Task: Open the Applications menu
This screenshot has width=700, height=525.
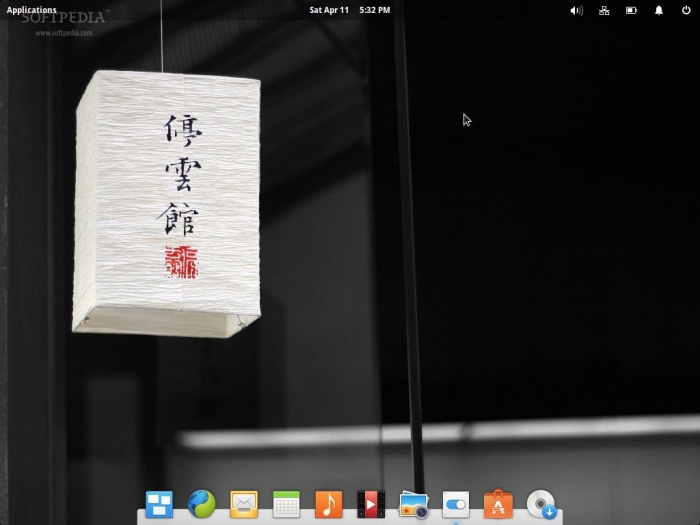Action: (x=32, y=10)
